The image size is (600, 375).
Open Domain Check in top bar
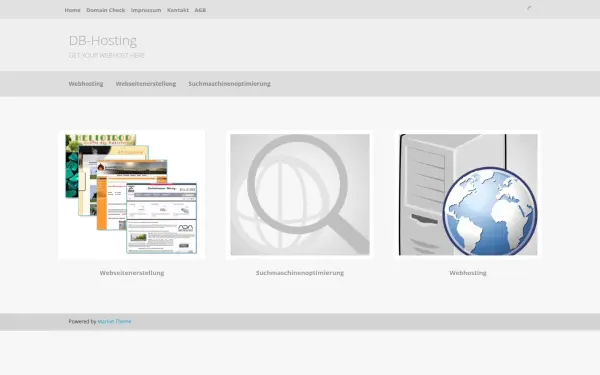click(x=106, y=10)
